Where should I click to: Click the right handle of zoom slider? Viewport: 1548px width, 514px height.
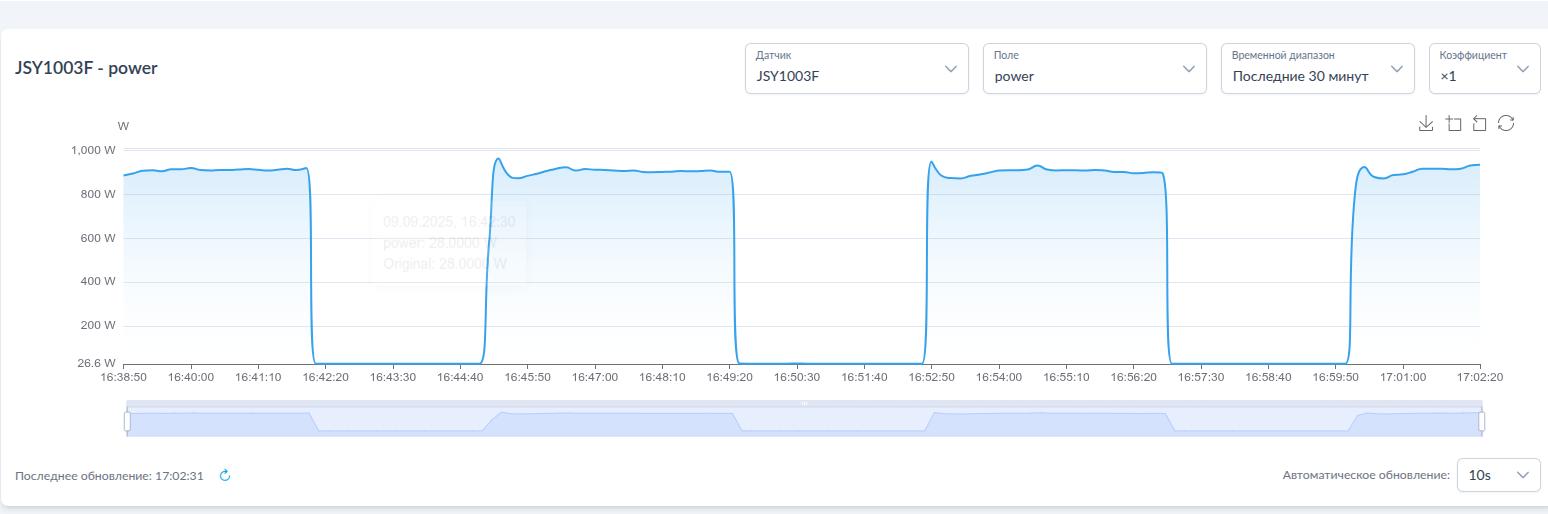(1481, 422)
